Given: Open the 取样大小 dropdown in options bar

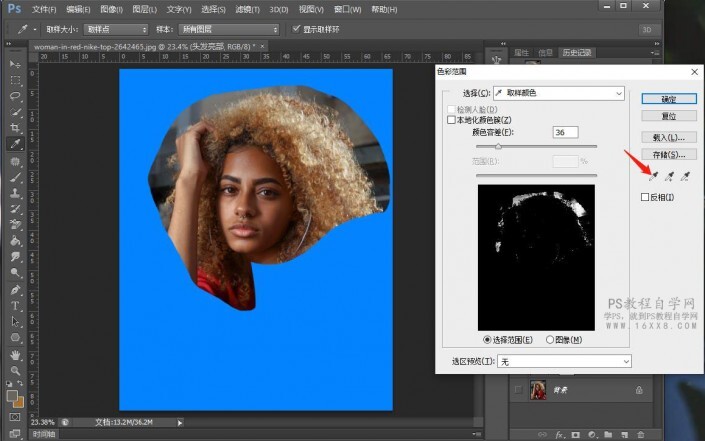Looking at the screenshot, I should 114,29.
